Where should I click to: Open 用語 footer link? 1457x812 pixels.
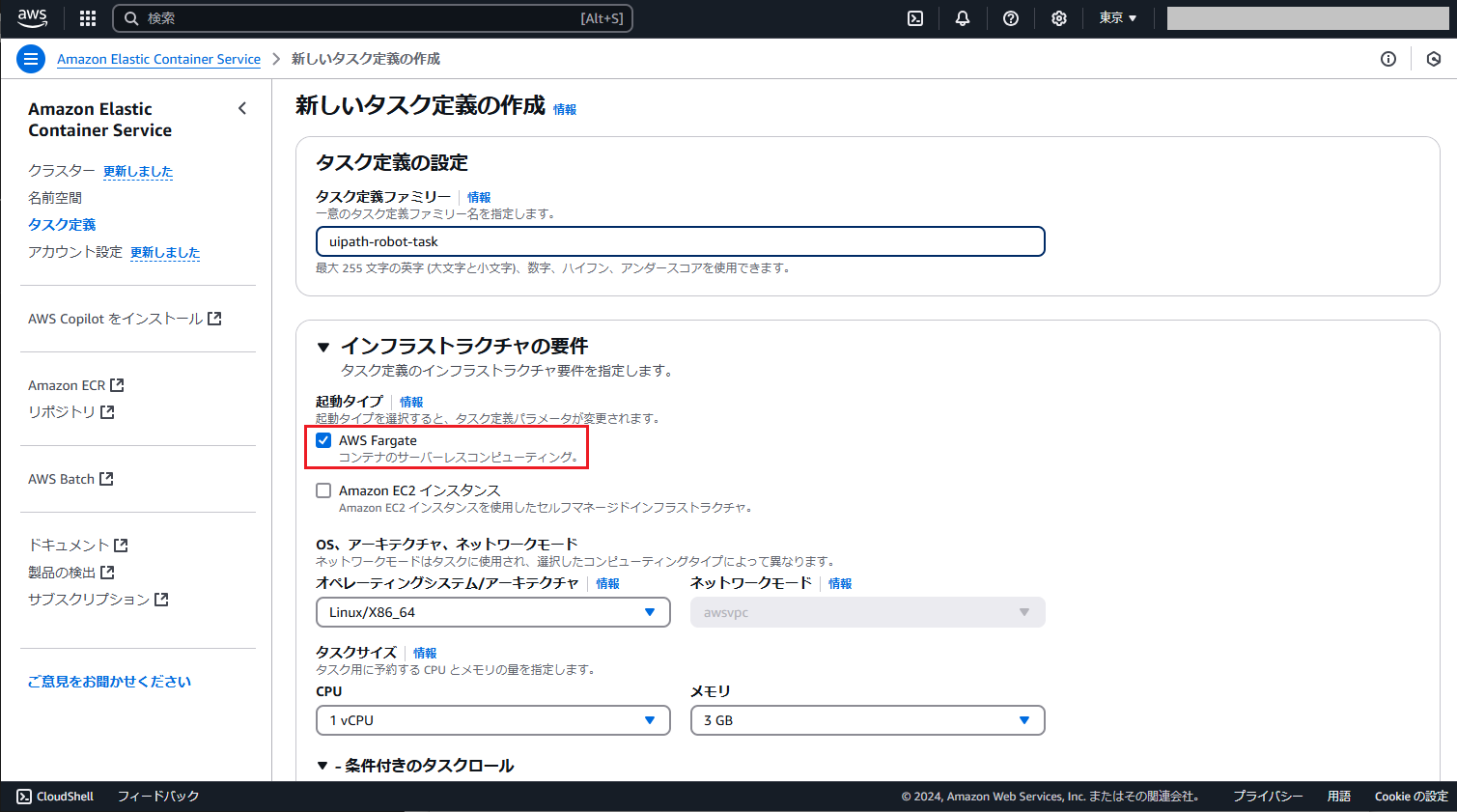(1339, 797)
